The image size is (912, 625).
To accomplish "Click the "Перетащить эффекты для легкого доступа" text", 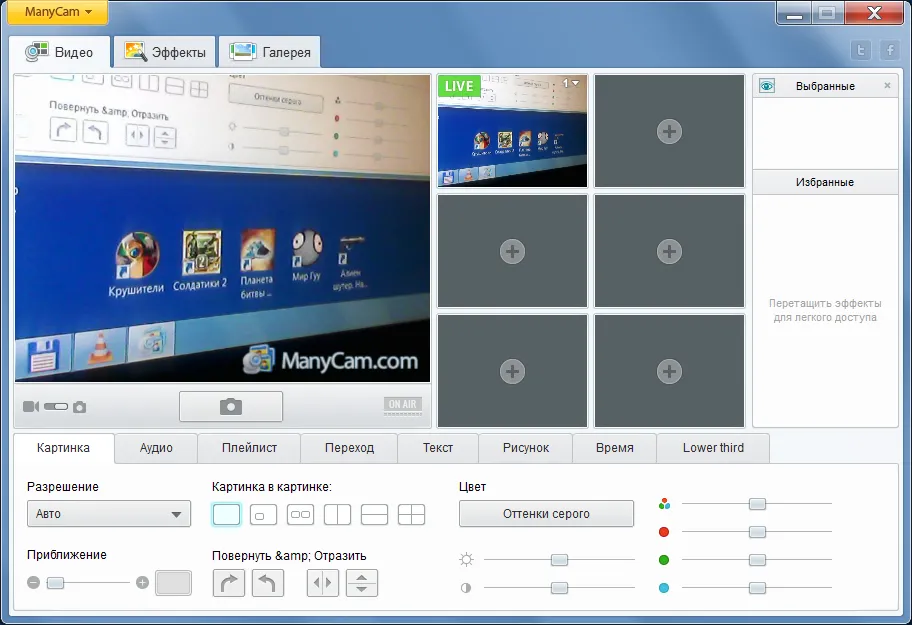I will pos(825,310).
